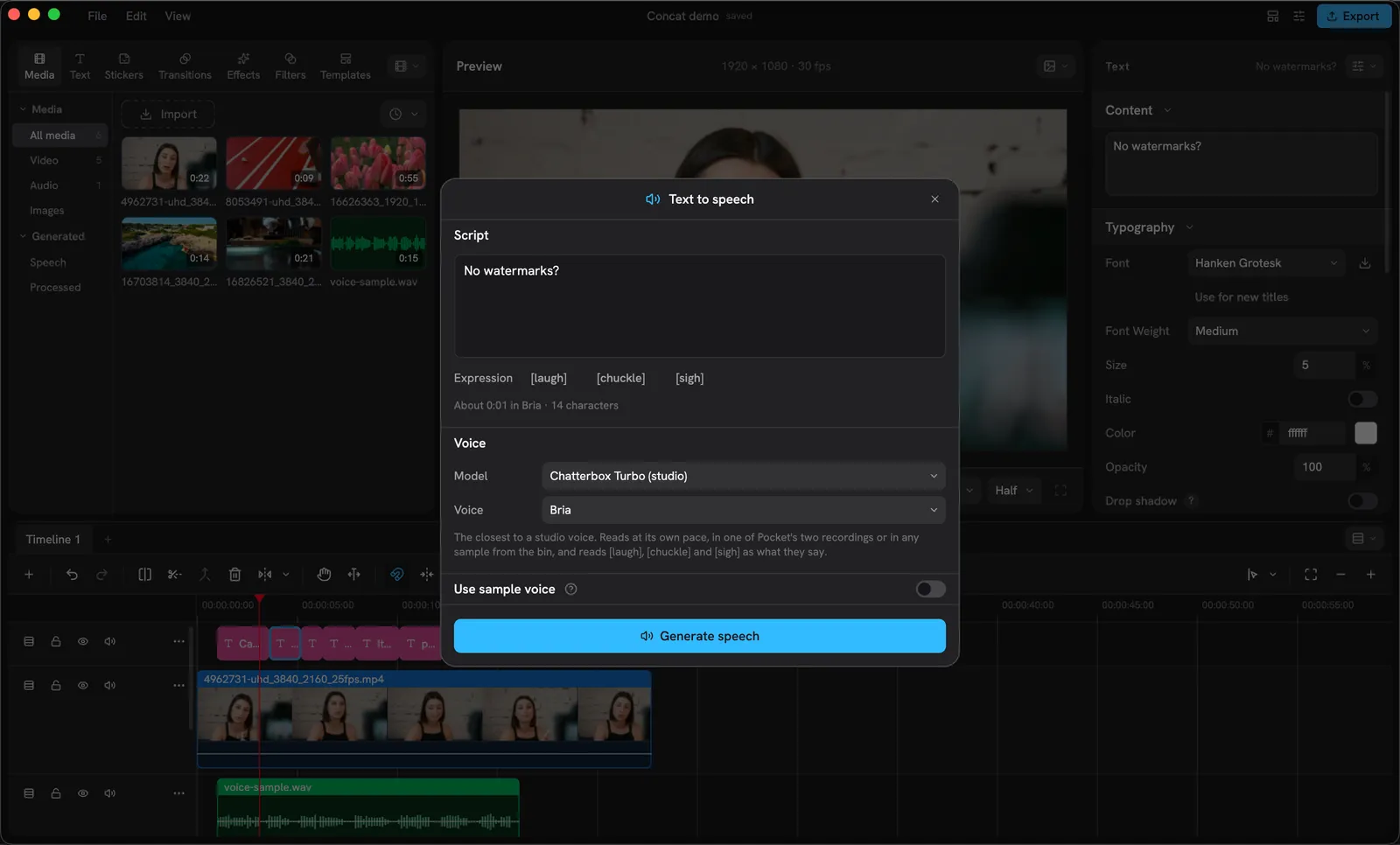Open the Templates panel
This screenshot has width=1400, height=845.
pos(345,66)
